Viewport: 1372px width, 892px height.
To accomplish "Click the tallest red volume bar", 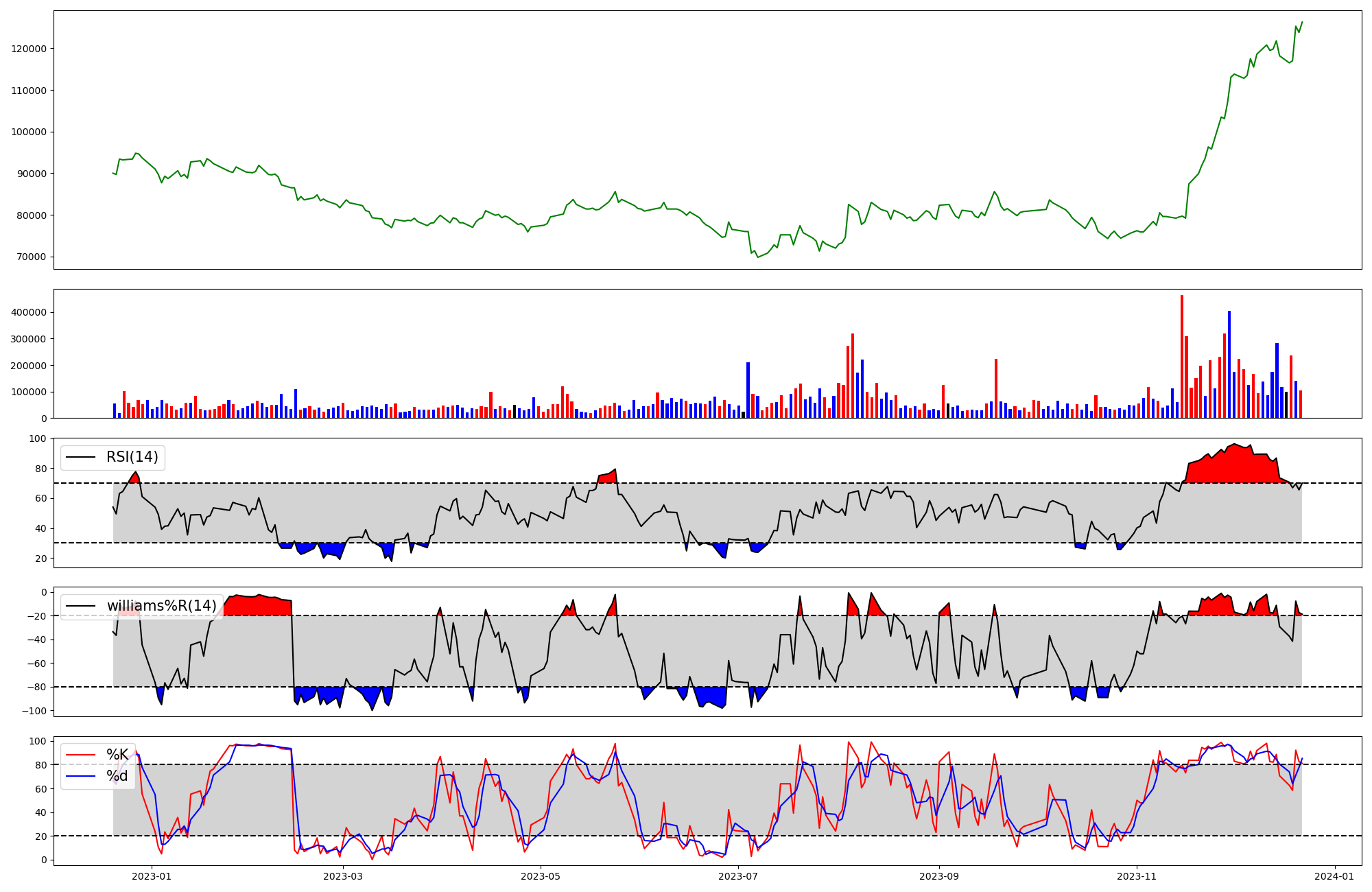I will [x=1182, y=357].
